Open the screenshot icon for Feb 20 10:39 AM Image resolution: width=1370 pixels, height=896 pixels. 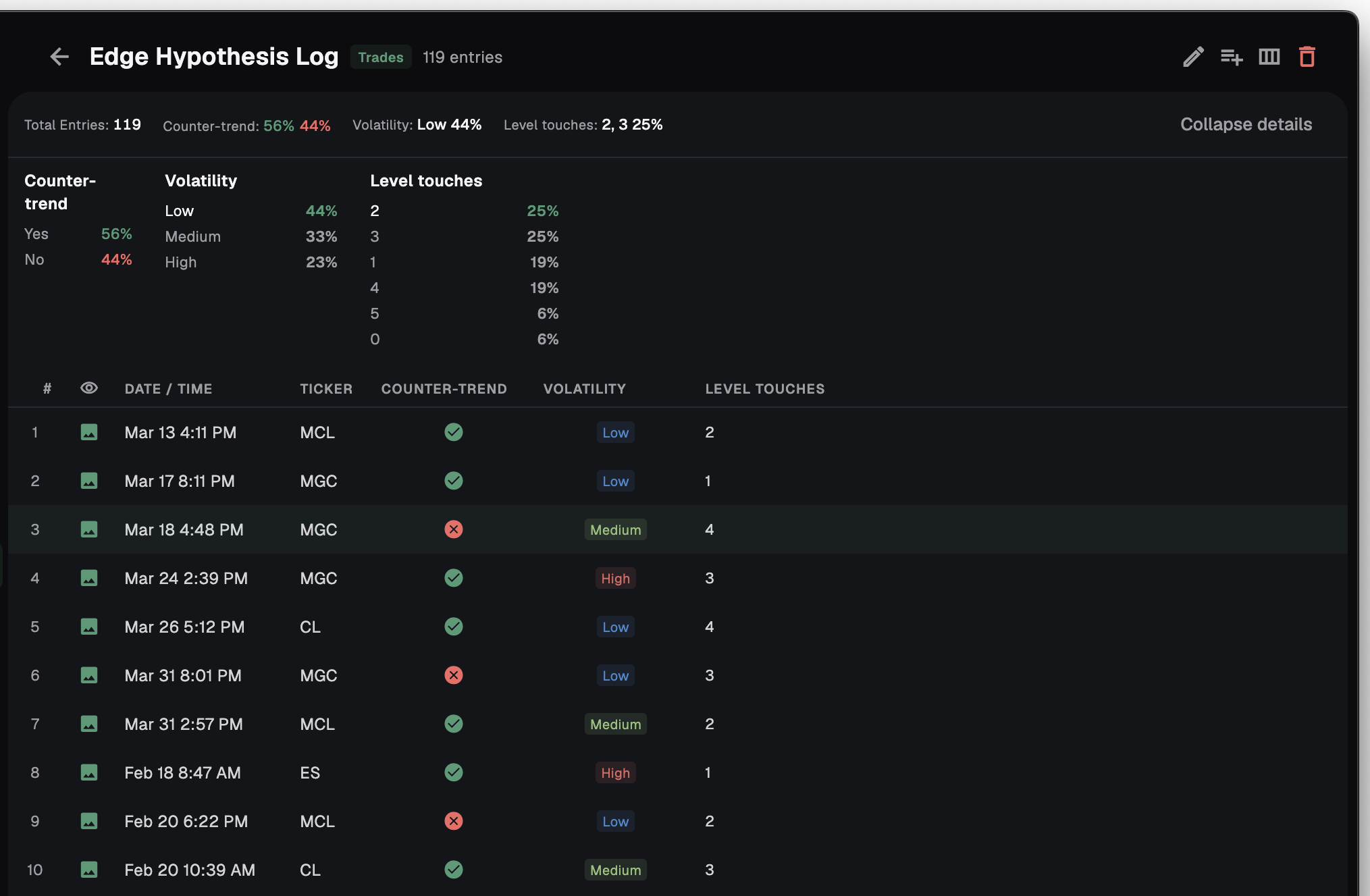pos(89,870)
